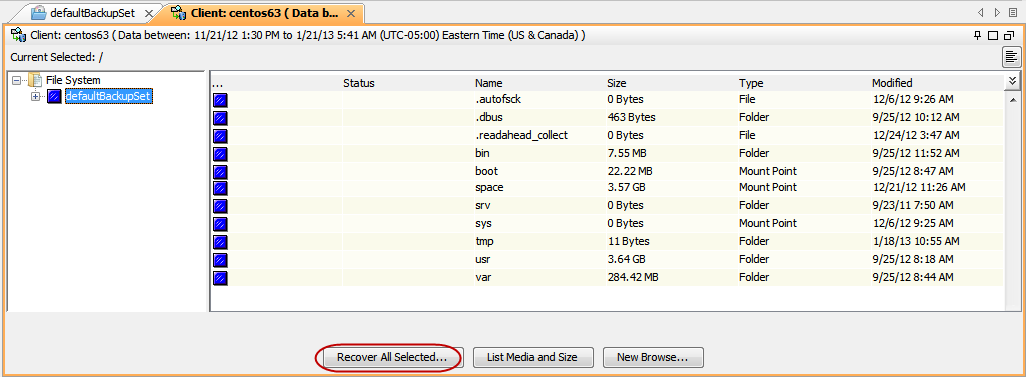Image resolution: width=1026 pixels, height=377 pixels.
Task: Toggle the selection icon for .dbus folder
Action: (221, 118)
